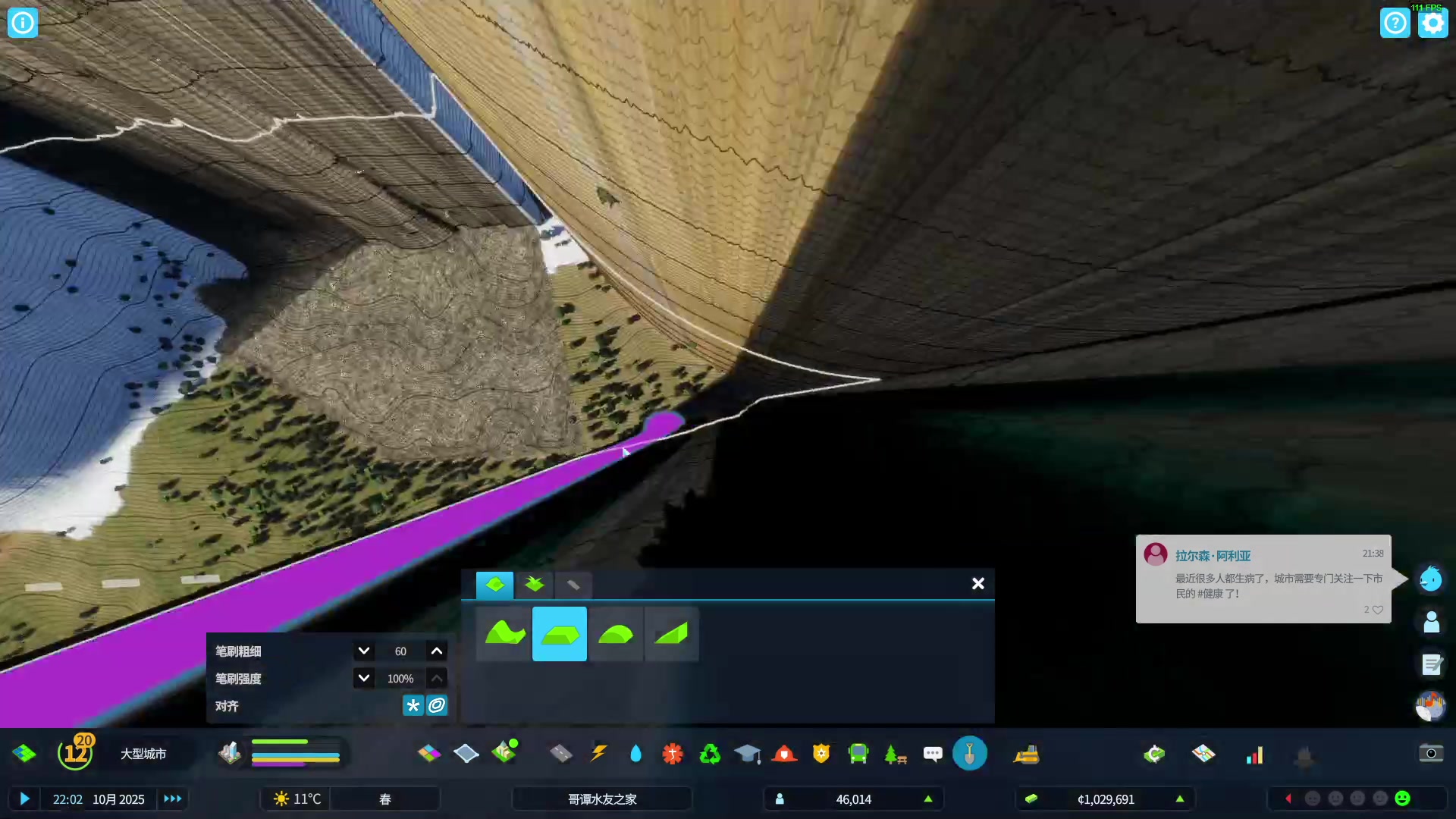1456x819 pixels.
Task: Change simulation speed triple arrows
Action: [x=173, y=799]
